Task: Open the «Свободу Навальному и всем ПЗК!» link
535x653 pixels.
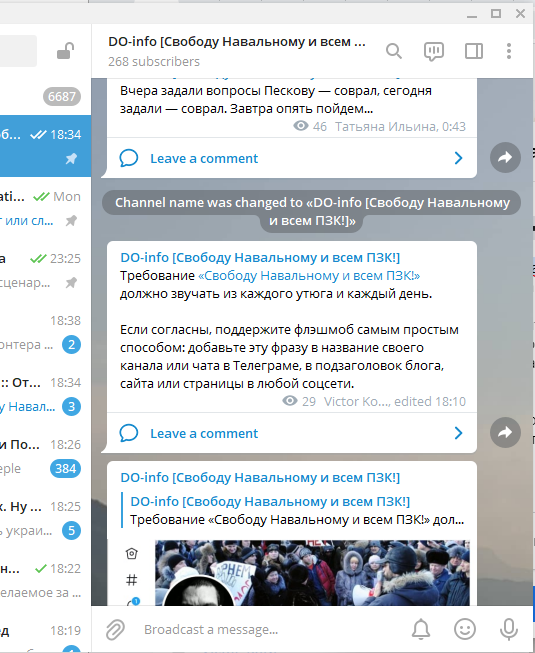Action: tap(309, 276)
